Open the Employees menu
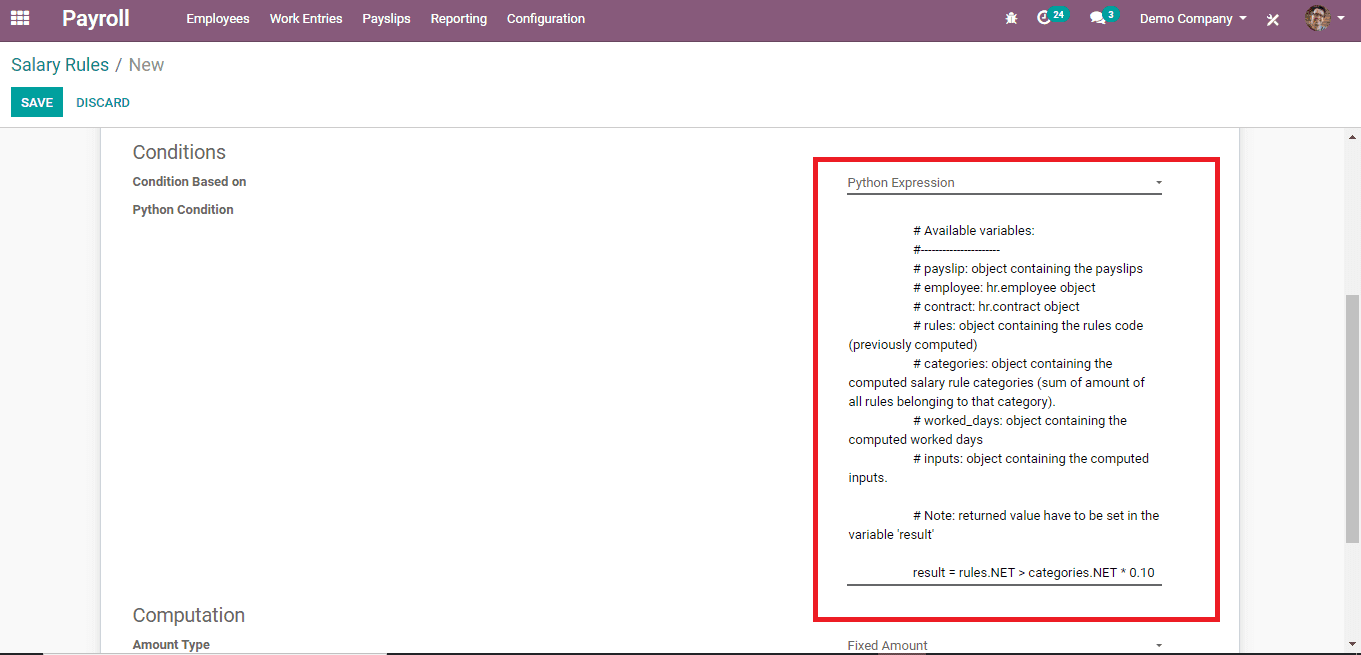 pyautogui.click(x=218, y=18)
